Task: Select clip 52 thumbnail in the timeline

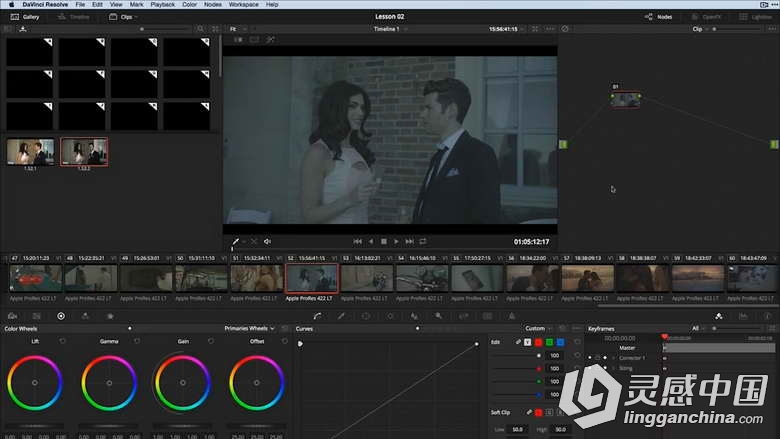Action: [312, 278]
